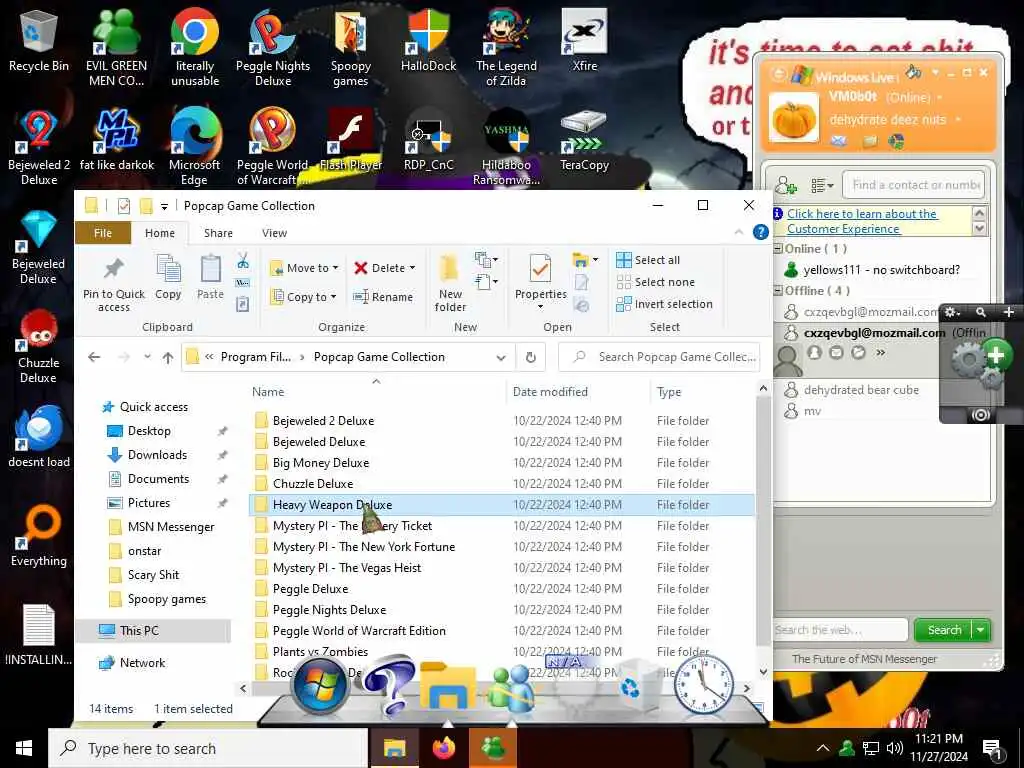Image resolution: width=1024 pixels, height=768 pixels.
Task: Select Mystery PI - The Vegas Heist
Action: point(347,568)
